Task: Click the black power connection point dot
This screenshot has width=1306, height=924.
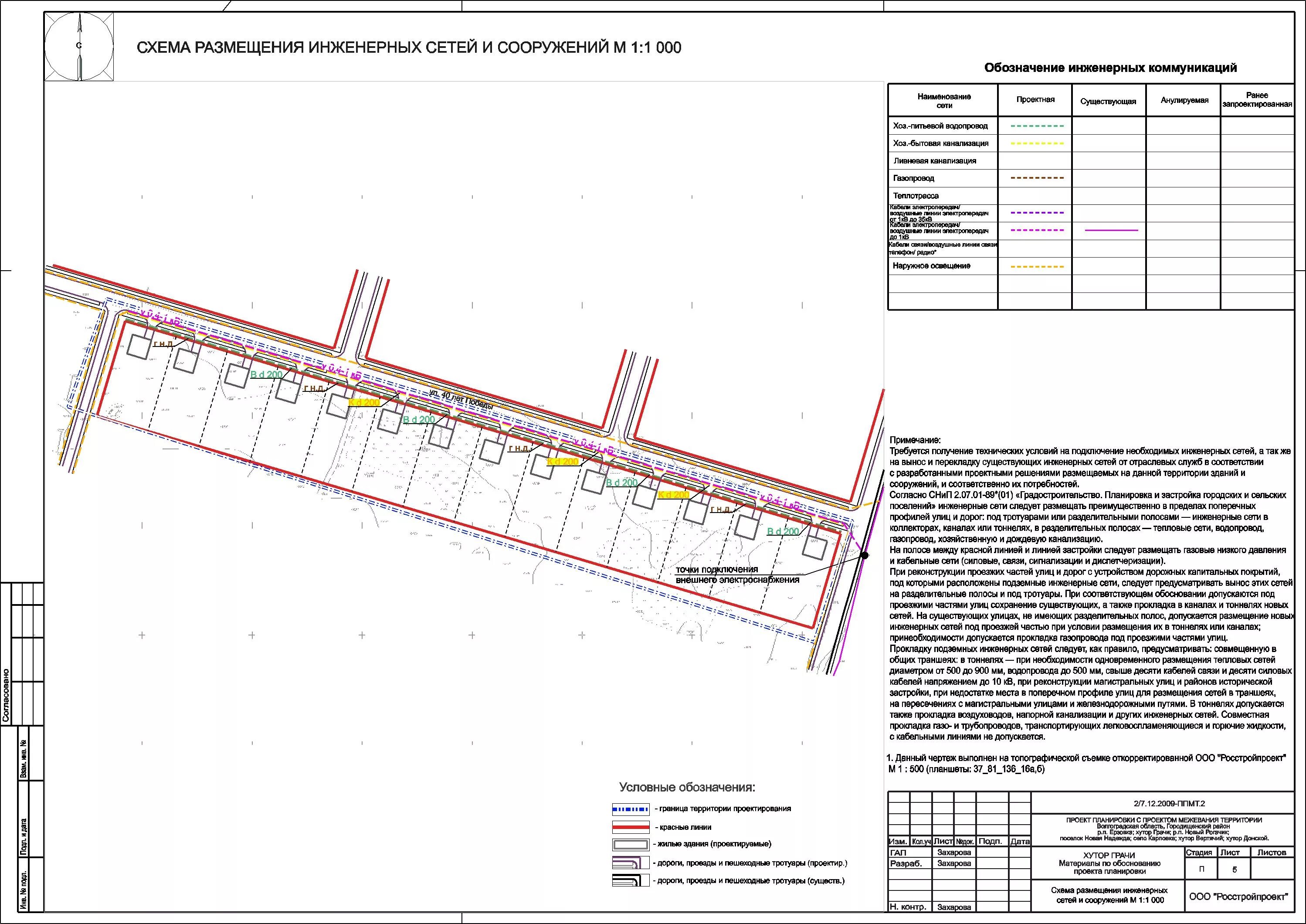Action: (864, 555)
